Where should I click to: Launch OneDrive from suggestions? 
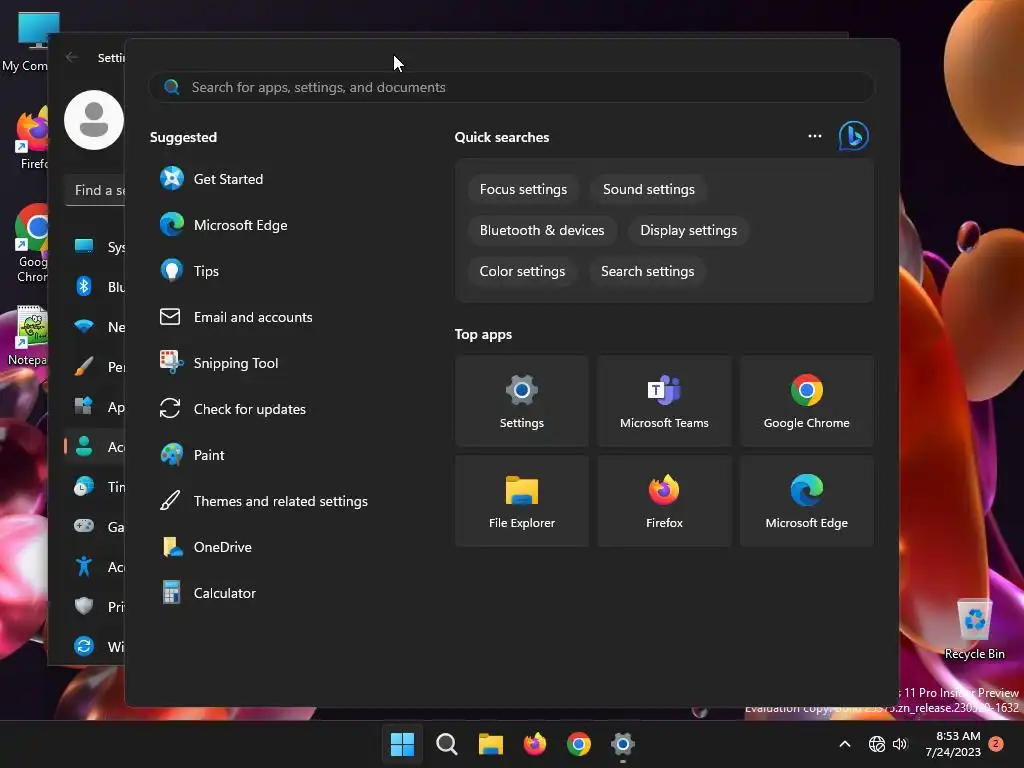pyautogui.click(x=206, y=547)
